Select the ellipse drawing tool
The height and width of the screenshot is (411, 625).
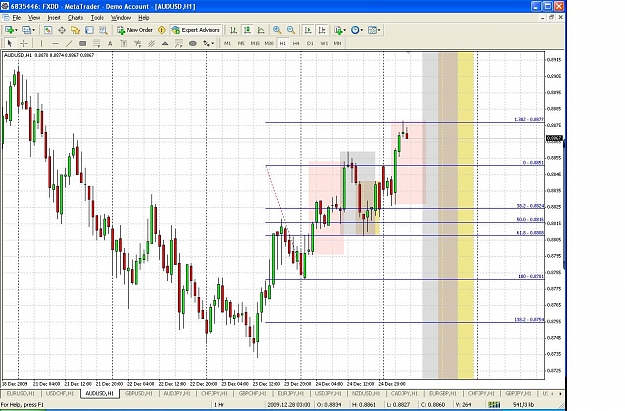(193, 43)
